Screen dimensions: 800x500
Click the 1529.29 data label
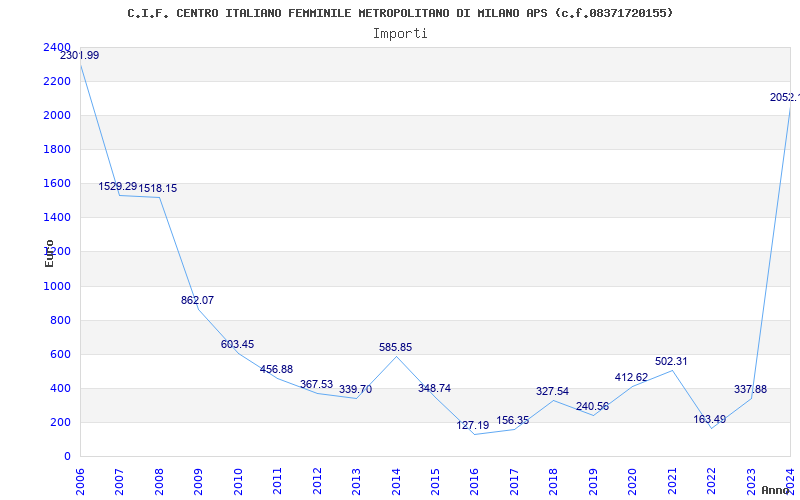[x=118, y=187]
